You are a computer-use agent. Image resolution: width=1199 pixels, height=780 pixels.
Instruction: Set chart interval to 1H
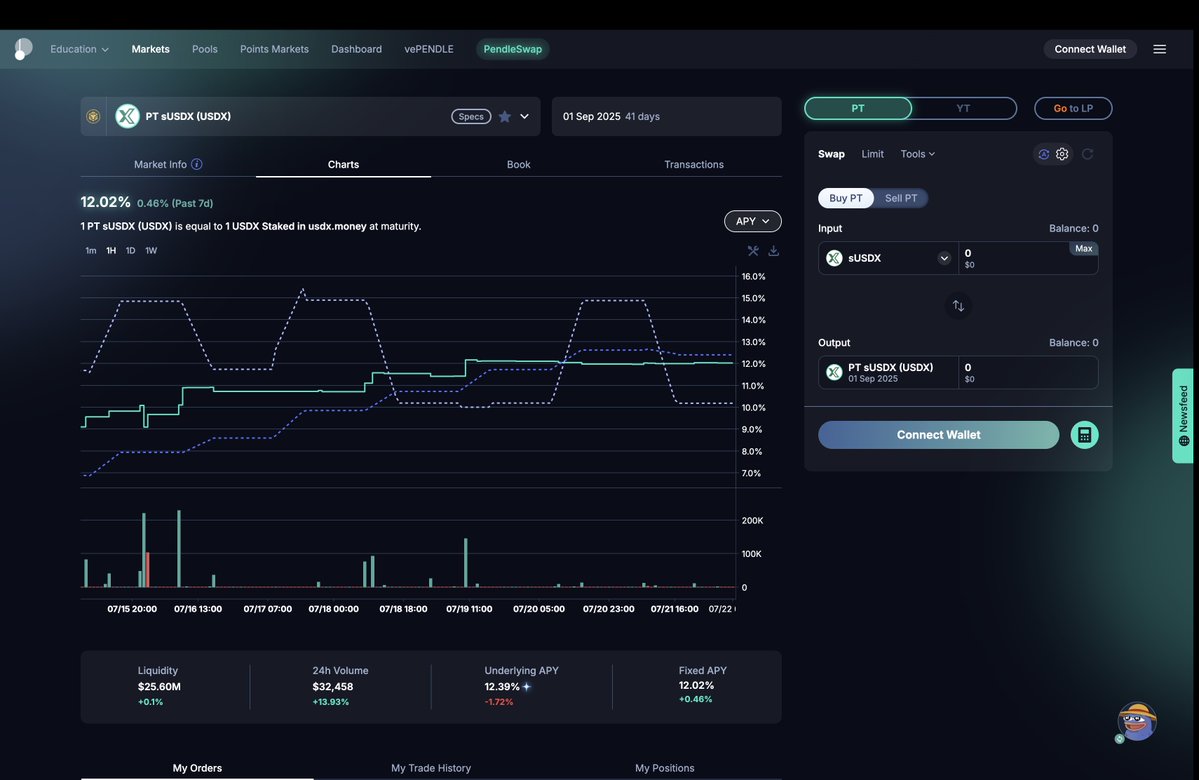point(111,251)
